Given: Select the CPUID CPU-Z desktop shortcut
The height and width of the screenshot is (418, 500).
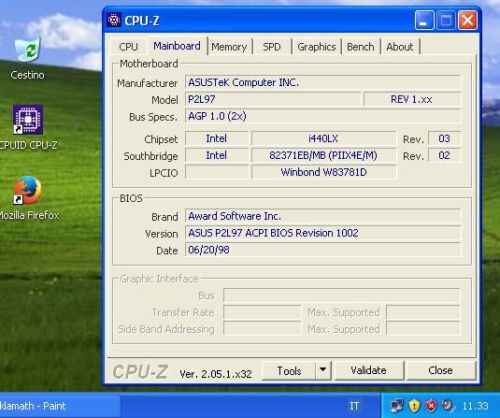Looking at the screenshot, I should pyautogui.click(x=28, y=119).
